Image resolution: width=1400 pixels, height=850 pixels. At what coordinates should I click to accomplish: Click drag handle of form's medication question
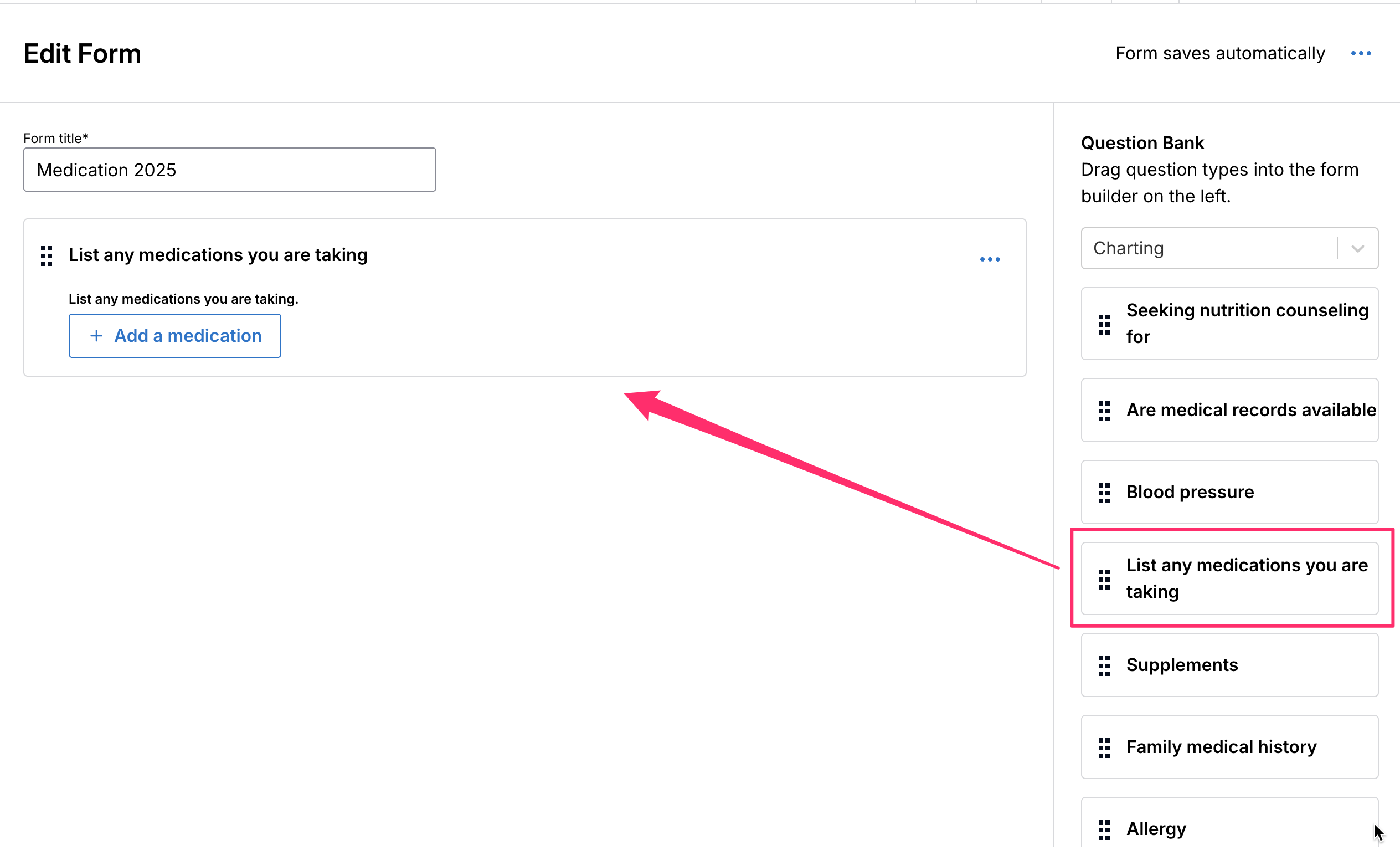coord(47,257)
